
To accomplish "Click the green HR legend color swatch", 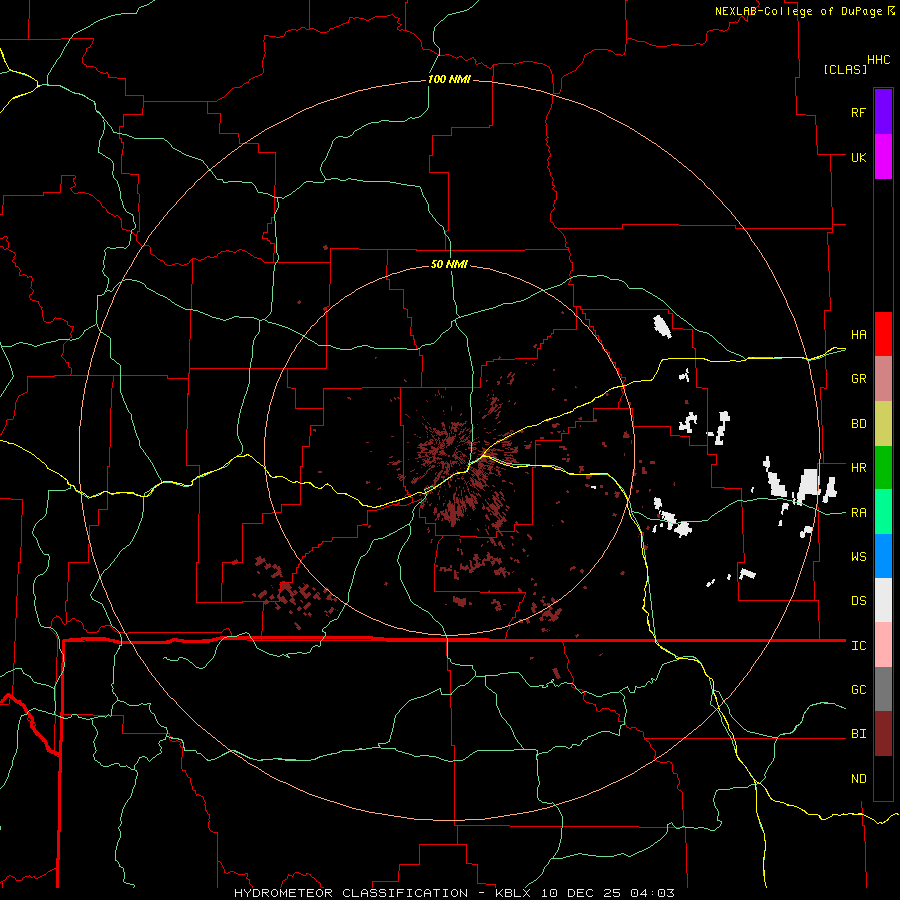I will tap(883, 467).
